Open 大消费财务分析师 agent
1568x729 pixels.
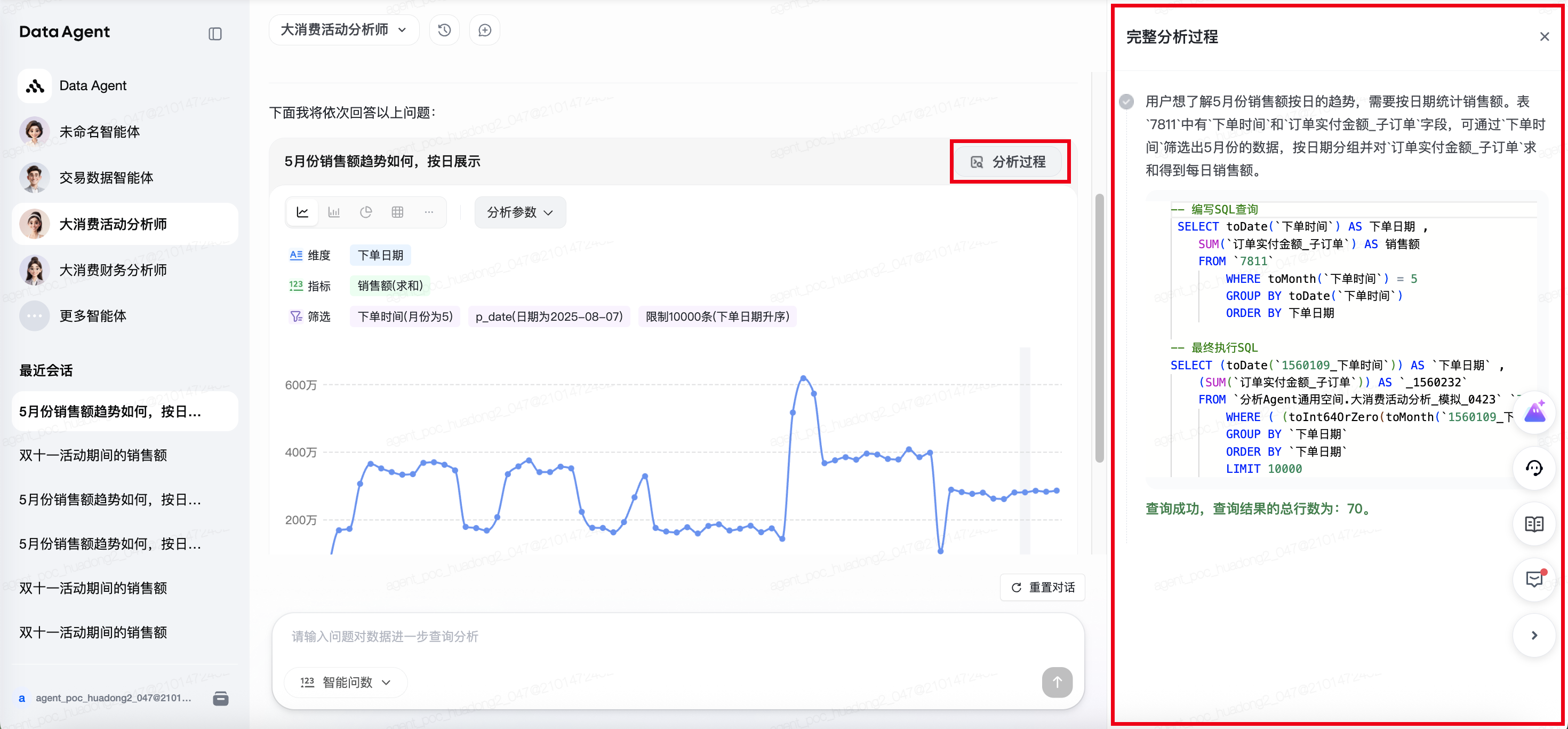point(113,270)
